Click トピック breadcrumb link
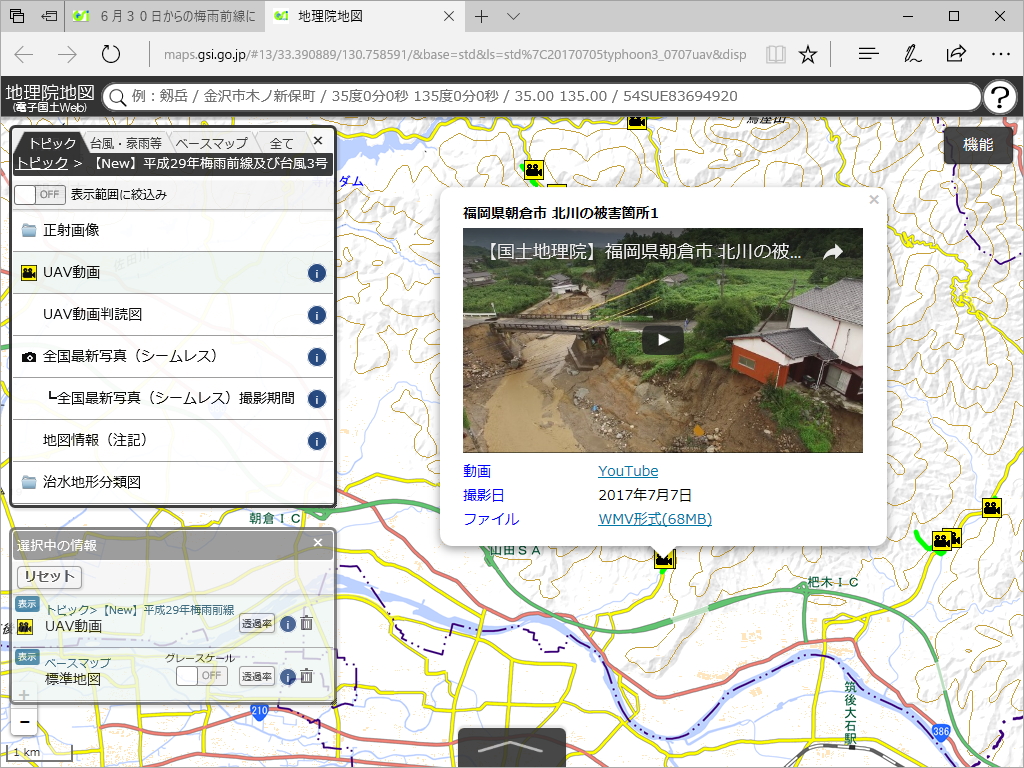This screenshot has width=1024, height=768. pos(42,163)
